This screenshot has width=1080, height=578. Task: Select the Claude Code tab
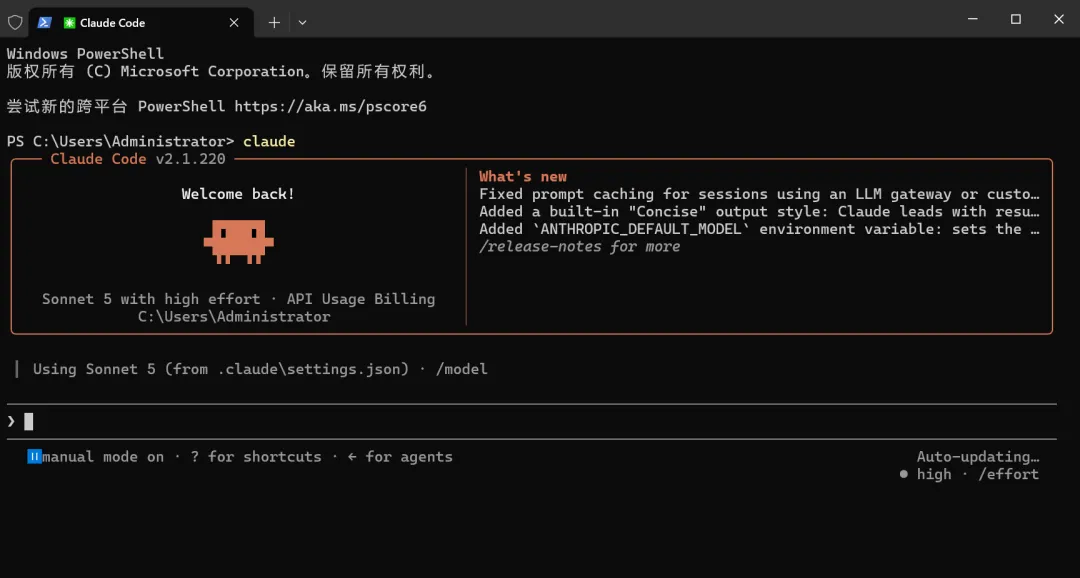(141, 23)
